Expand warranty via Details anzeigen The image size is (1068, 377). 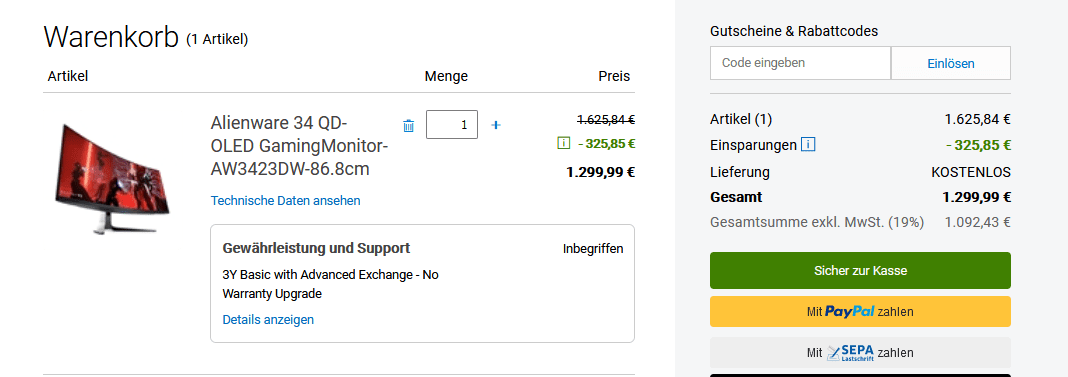coord(268,319)
